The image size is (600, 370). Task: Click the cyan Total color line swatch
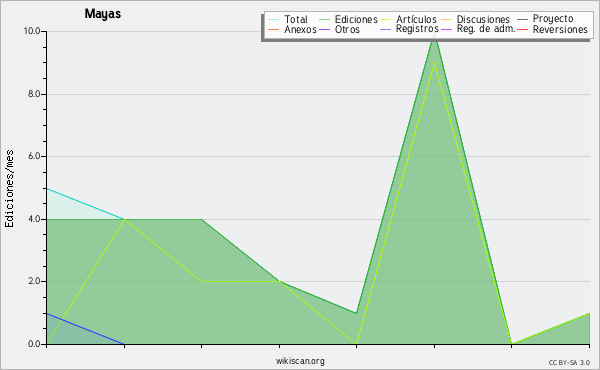(274, 19)
